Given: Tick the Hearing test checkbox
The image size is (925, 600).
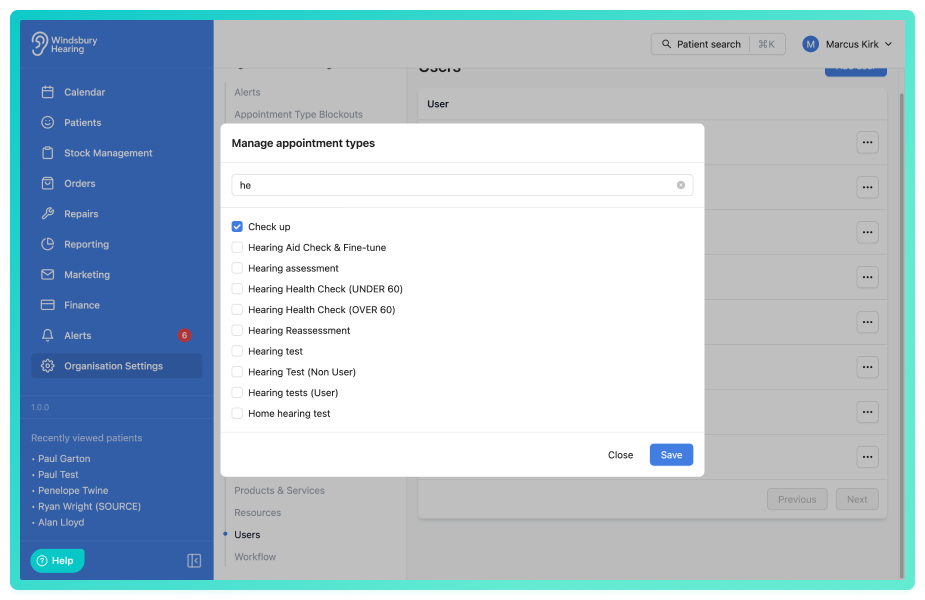Looking at the screenshot, I should click(237, 351).
